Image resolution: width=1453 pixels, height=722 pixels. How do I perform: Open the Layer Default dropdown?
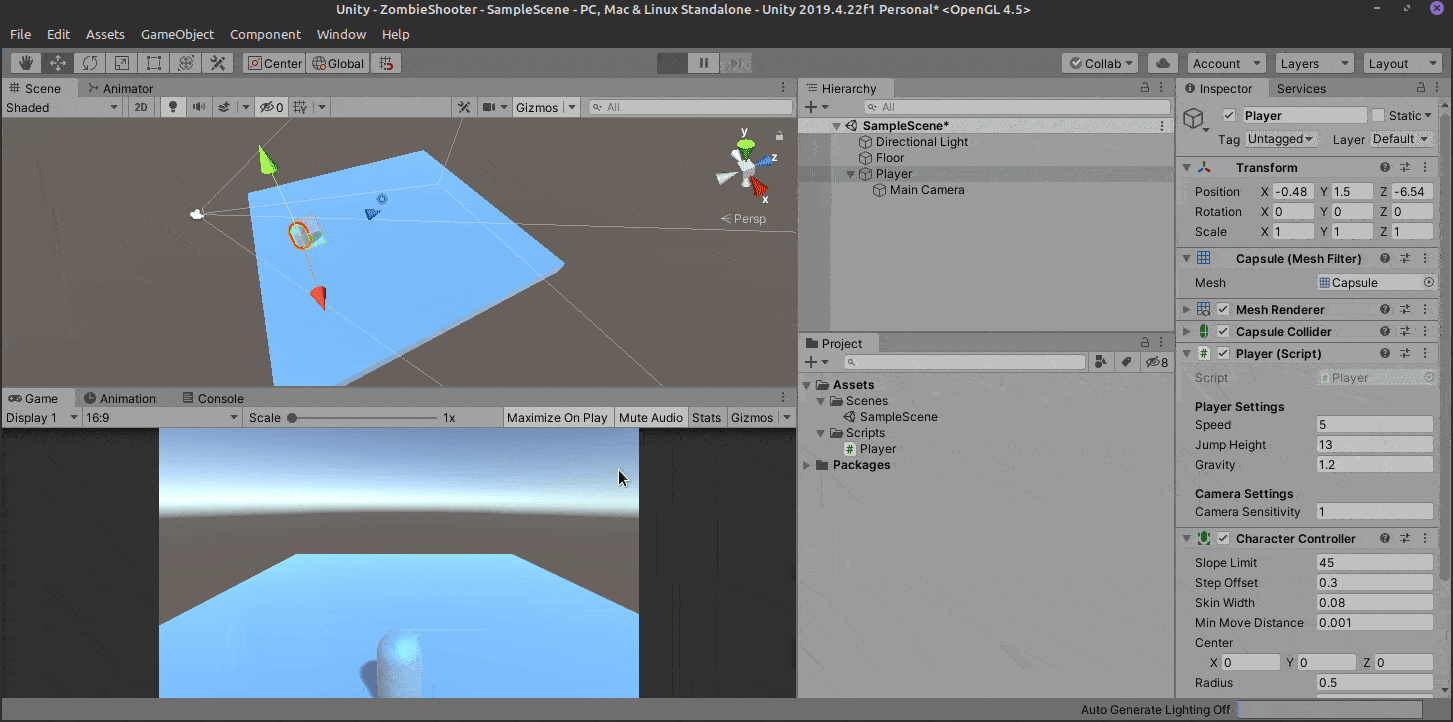pyautogui.click(x=1400, y=139)
